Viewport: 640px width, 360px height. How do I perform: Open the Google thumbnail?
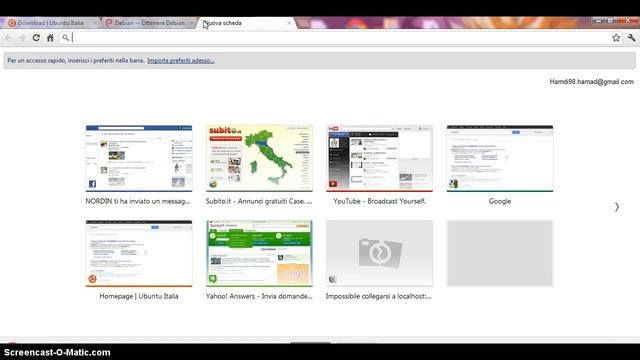click(500, 158)
